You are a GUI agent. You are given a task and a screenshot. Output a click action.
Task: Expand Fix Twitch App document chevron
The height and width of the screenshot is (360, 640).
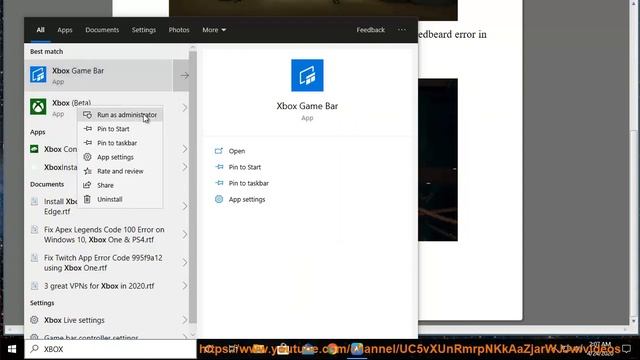pos(184,262)
